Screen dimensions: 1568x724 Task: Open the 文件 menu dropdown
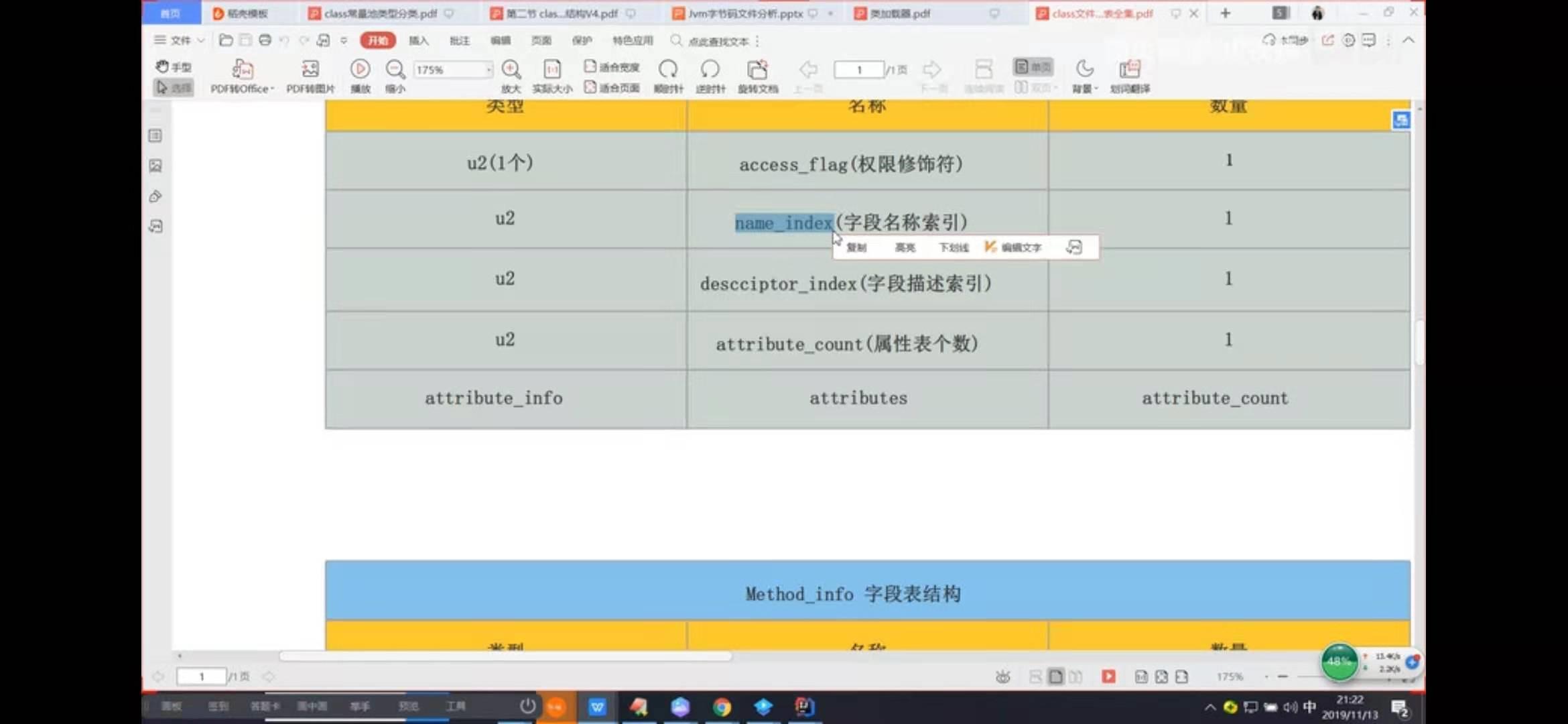[179, 40]
